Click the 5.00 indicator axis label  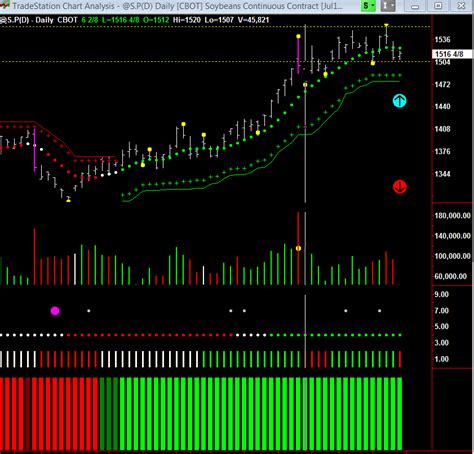click(441, 327)
